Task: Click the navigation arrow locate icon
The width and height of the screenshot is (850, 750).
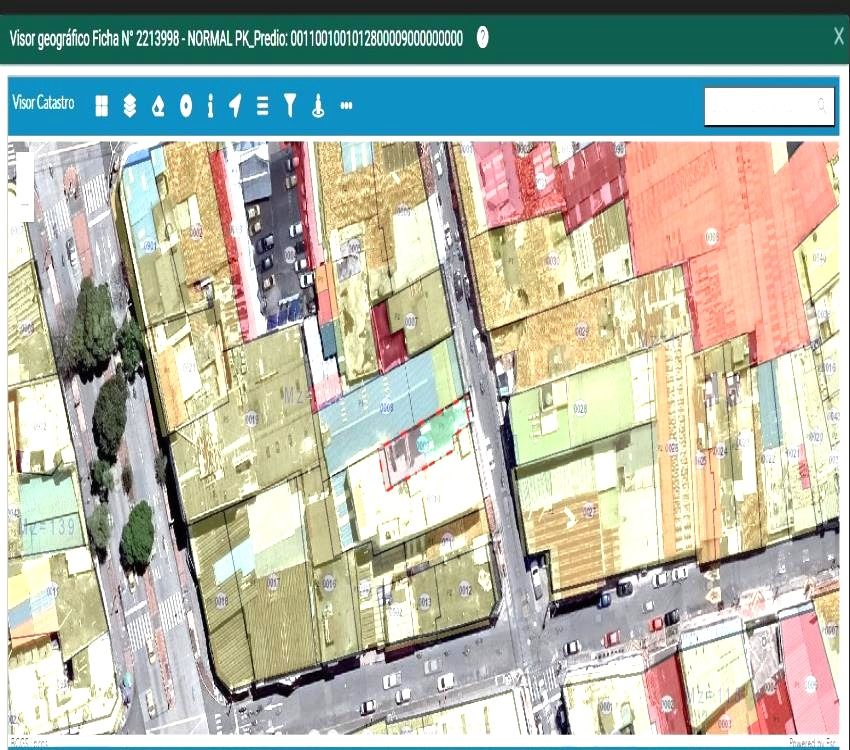Action: 235,106
